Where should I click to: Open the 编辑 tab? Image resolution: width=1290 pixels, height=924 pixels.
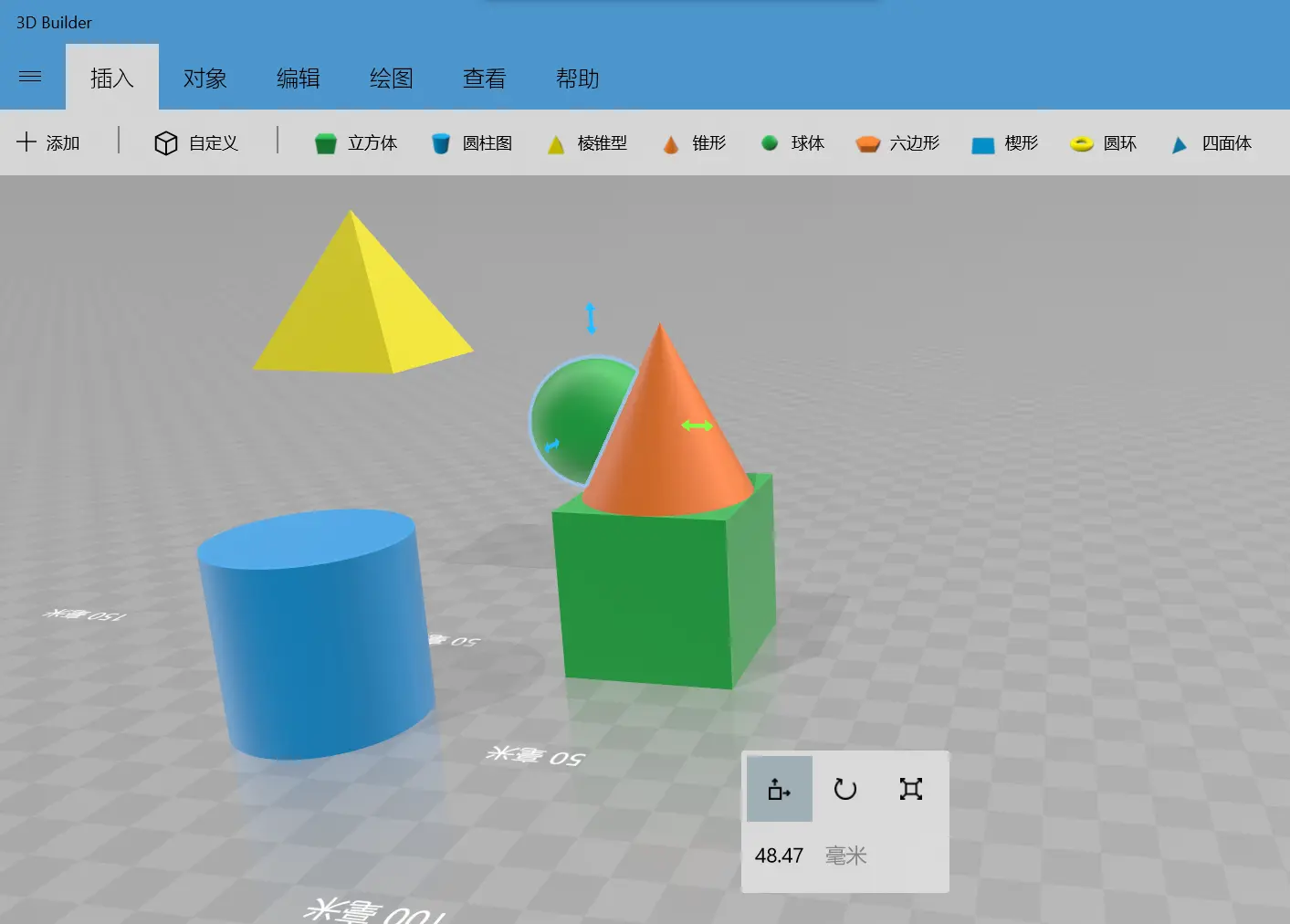click(x=299, y=78)
